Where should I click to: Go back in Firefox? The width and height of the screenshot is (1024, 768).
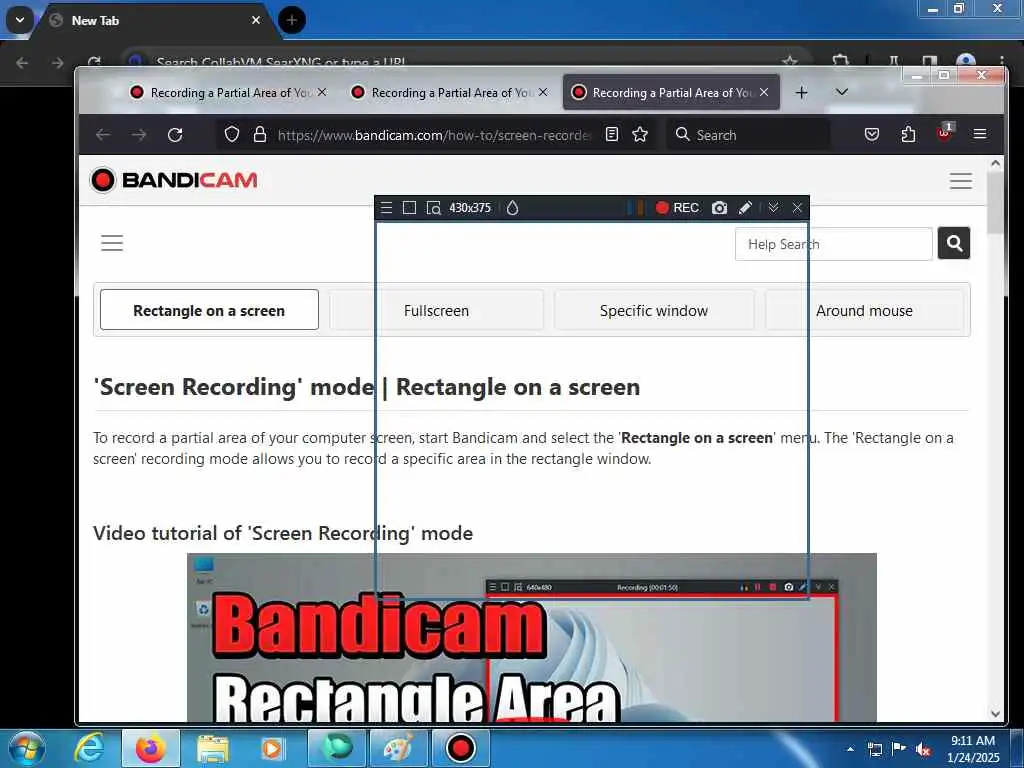coord(103,135)
